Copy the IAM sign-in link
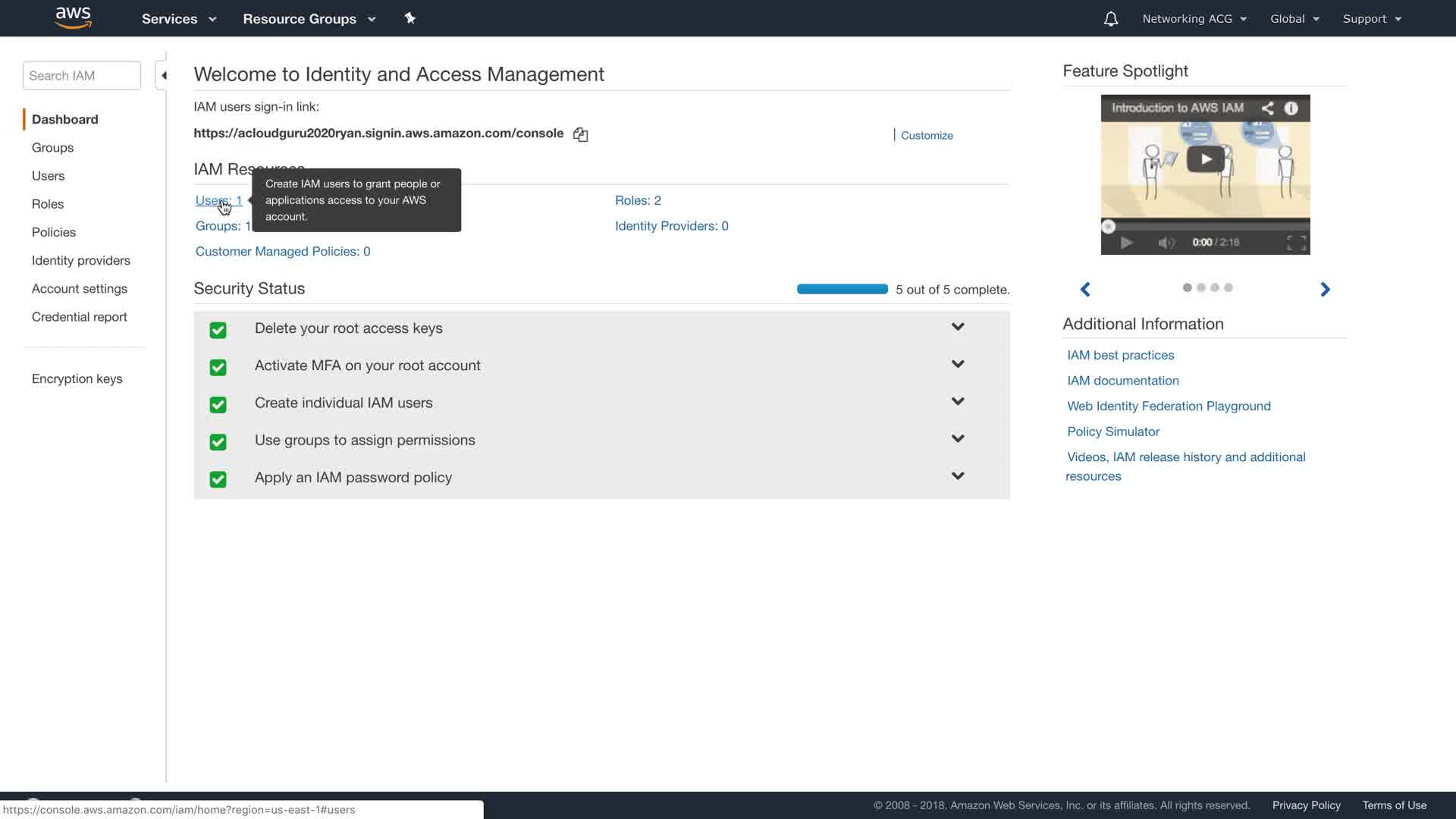Screen dimensions: 1456x819 [x=580, y=134]
